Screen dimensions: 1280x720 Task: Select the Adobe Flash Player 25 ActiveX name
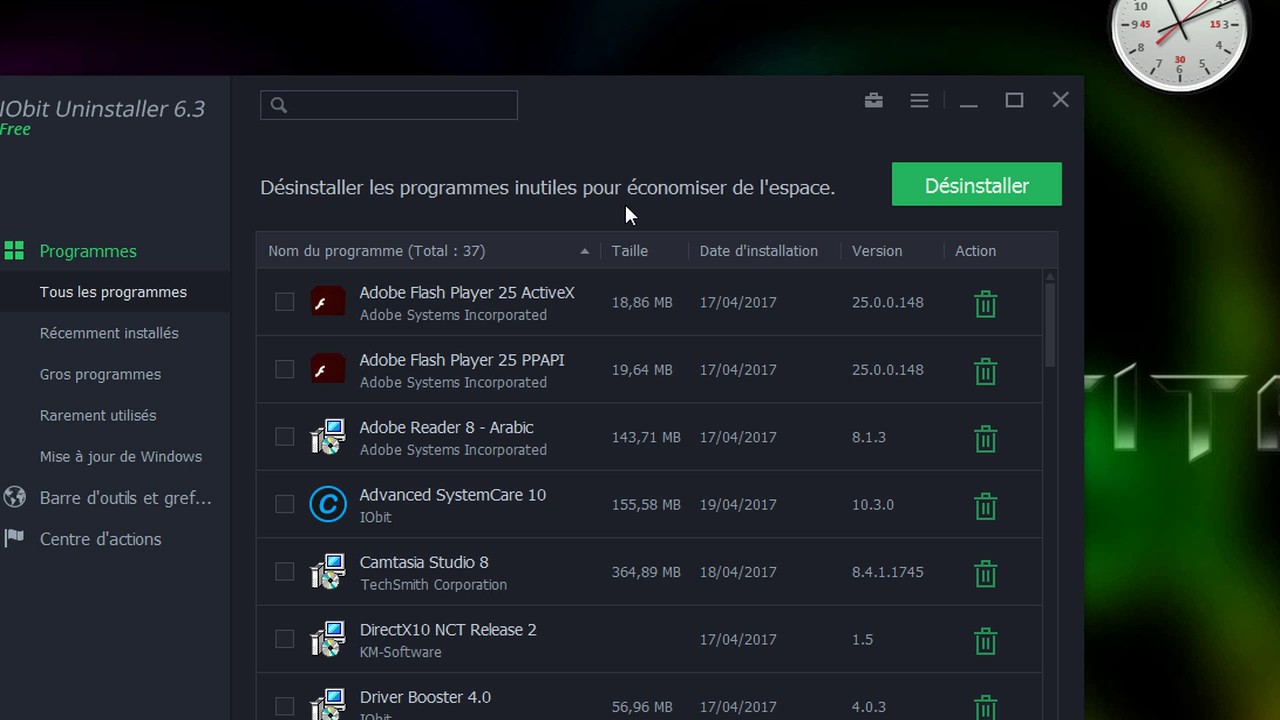[x=467, y=293]
